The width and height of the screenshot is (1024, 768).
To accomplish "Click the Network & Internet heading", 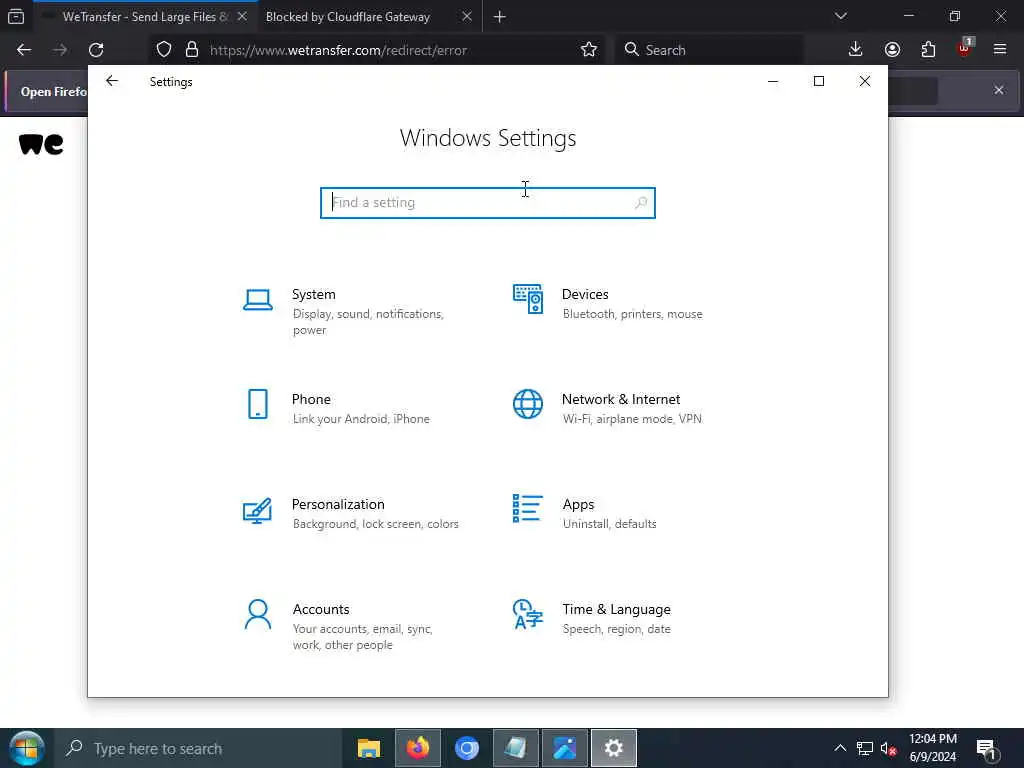I will click(621, 400).
